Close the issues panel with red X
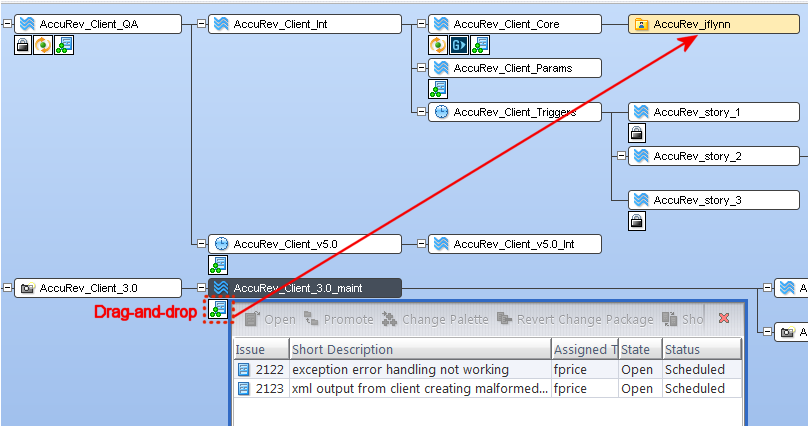809x427 pixels. point(724,319)
